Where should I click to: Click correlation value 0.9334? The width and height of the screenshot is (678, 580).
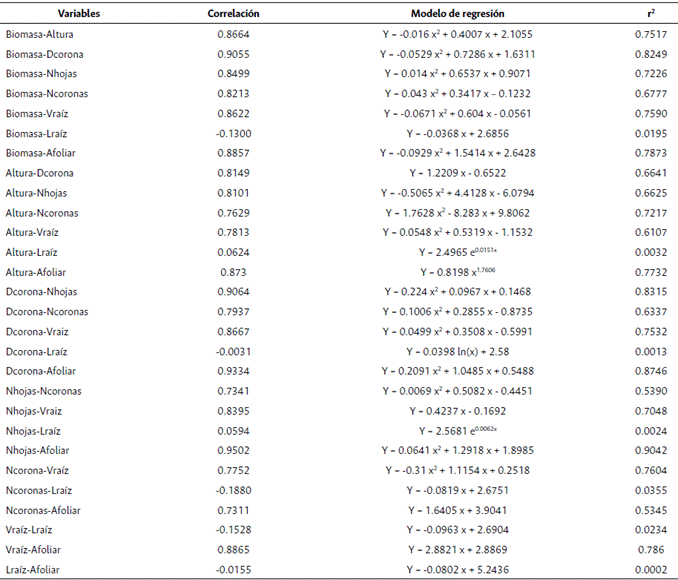(x=234, y=371)
